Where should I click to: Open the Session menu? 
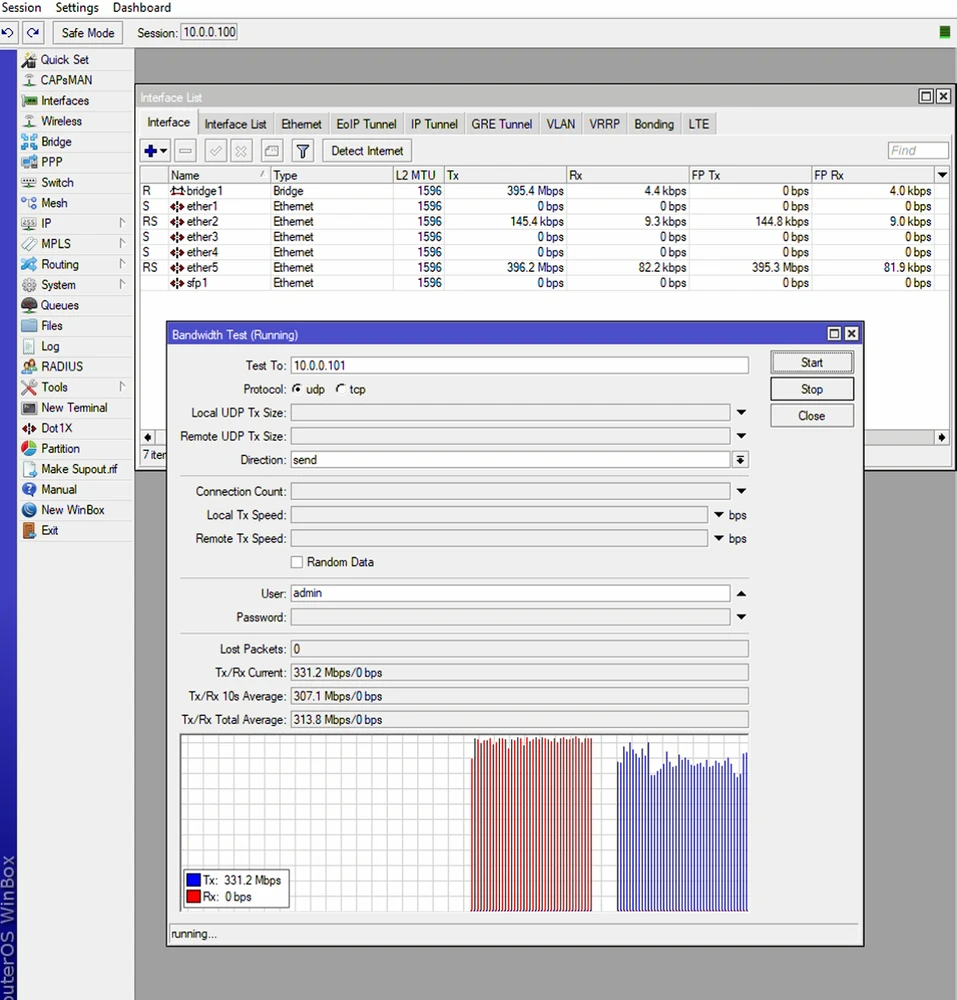point(21,8)
